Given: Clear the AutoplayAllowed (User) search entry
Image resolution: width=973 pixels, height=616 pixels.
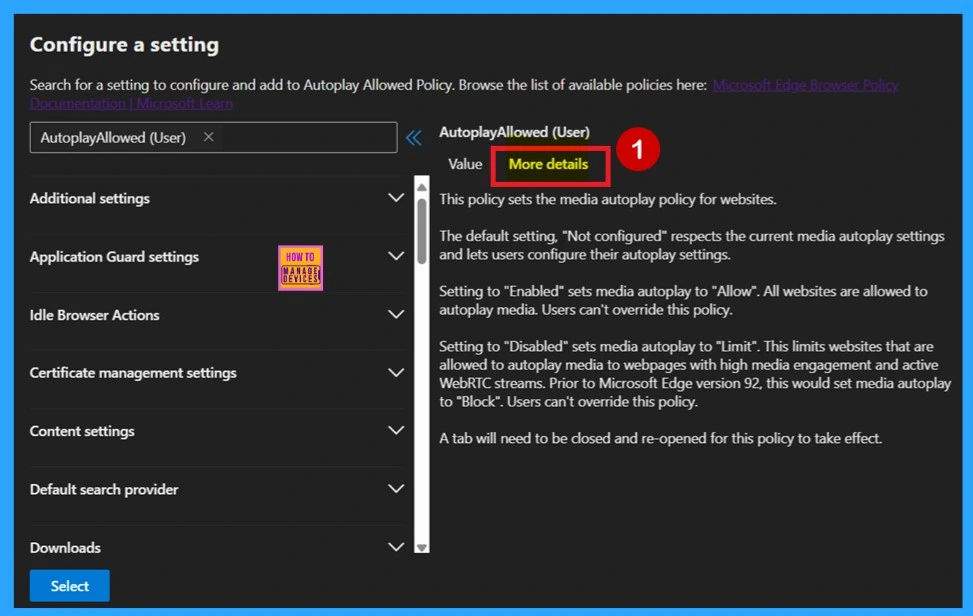Looking at the screenshot, I should (208, 137).
